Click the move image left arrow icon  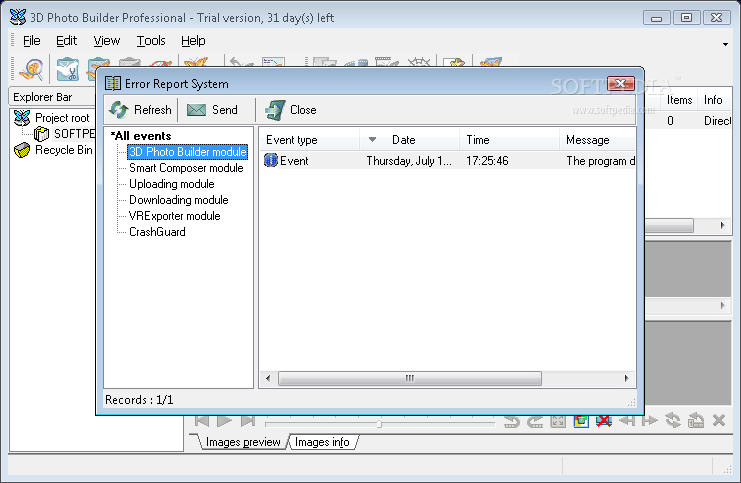tap(627, 420)
